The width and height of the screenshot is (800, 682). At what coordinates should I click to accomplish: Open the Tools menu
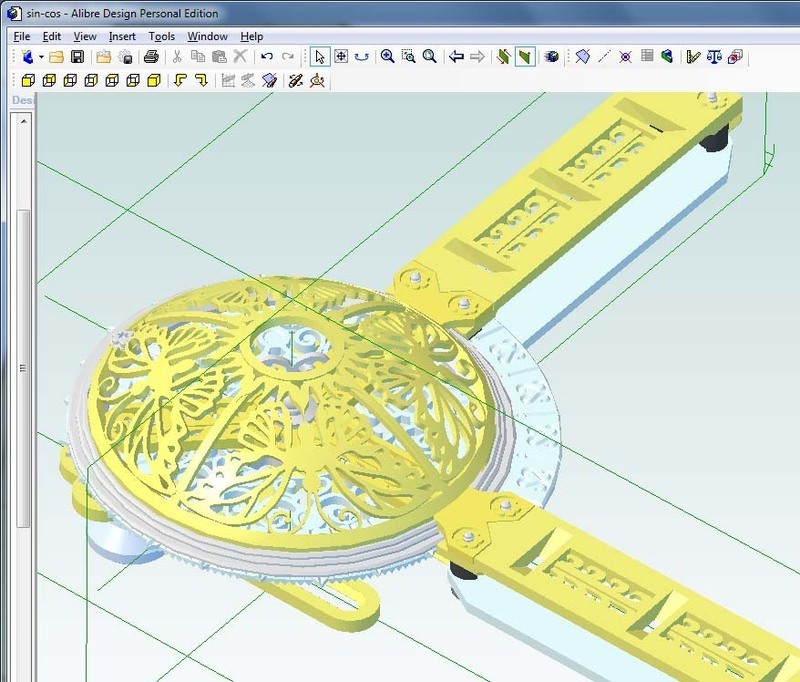click(162, 34)
